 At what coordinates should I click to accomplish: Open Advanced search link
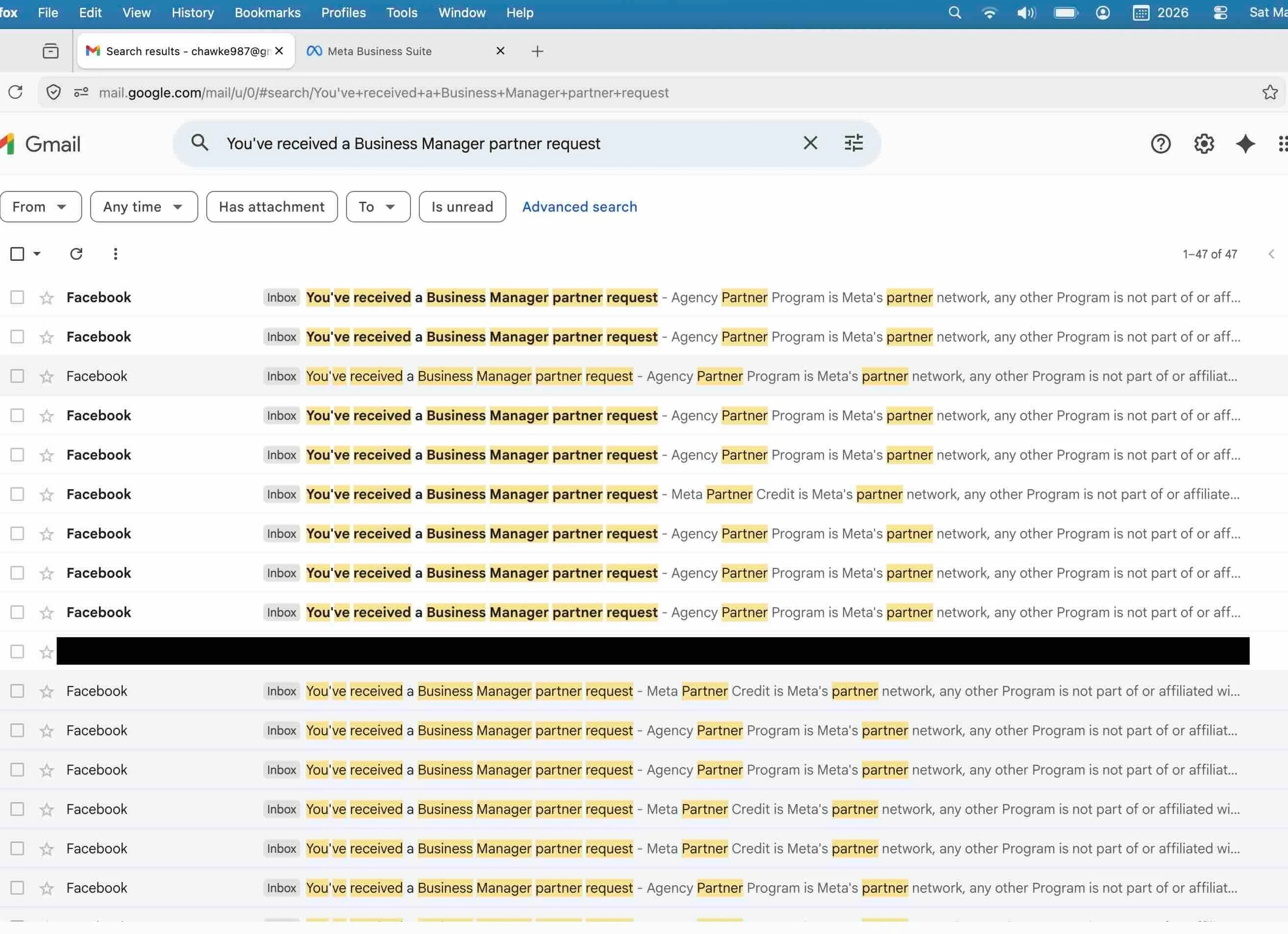click(579, 207)
